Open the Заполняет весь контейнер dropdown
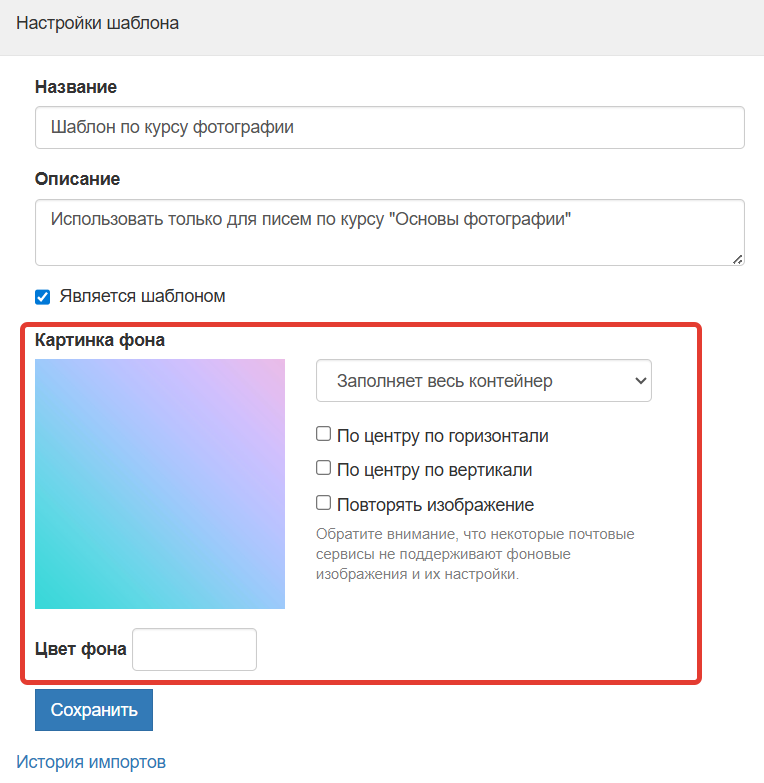 [x=483, y=381]
